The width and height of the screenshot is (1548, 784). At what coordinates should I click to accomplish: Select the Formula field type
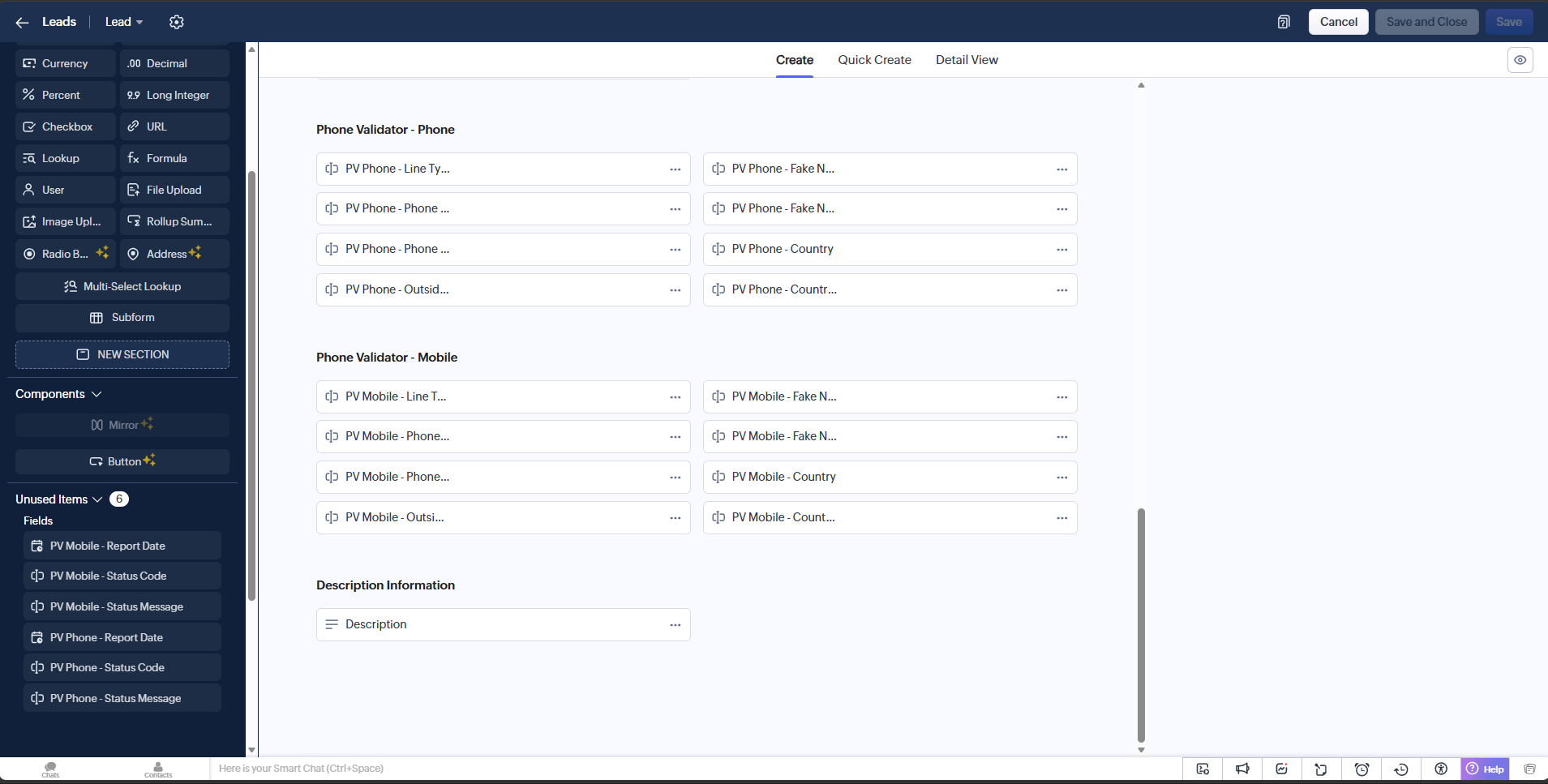click(174, 158)
